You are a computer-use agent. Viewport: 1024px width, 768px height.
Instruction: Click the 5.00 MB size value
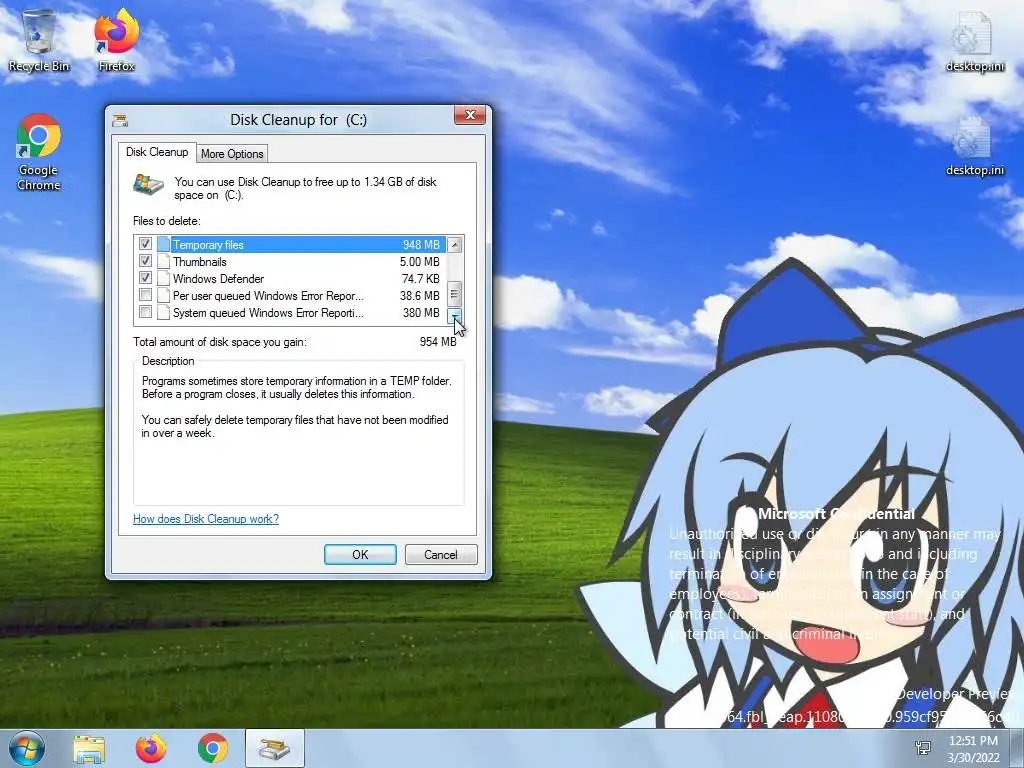point(419,262)
